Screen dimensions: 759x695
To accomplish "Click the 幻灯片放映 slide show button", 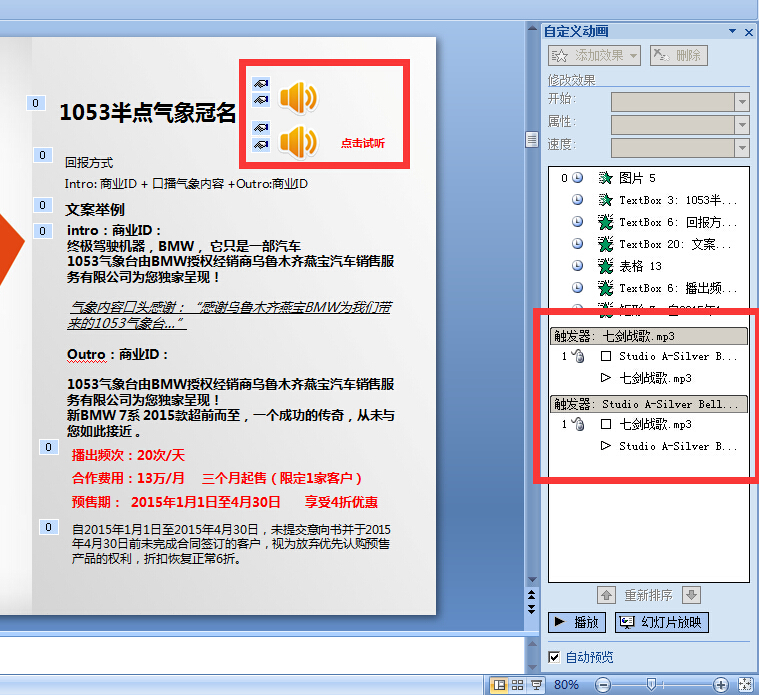I will pos(662,622).
